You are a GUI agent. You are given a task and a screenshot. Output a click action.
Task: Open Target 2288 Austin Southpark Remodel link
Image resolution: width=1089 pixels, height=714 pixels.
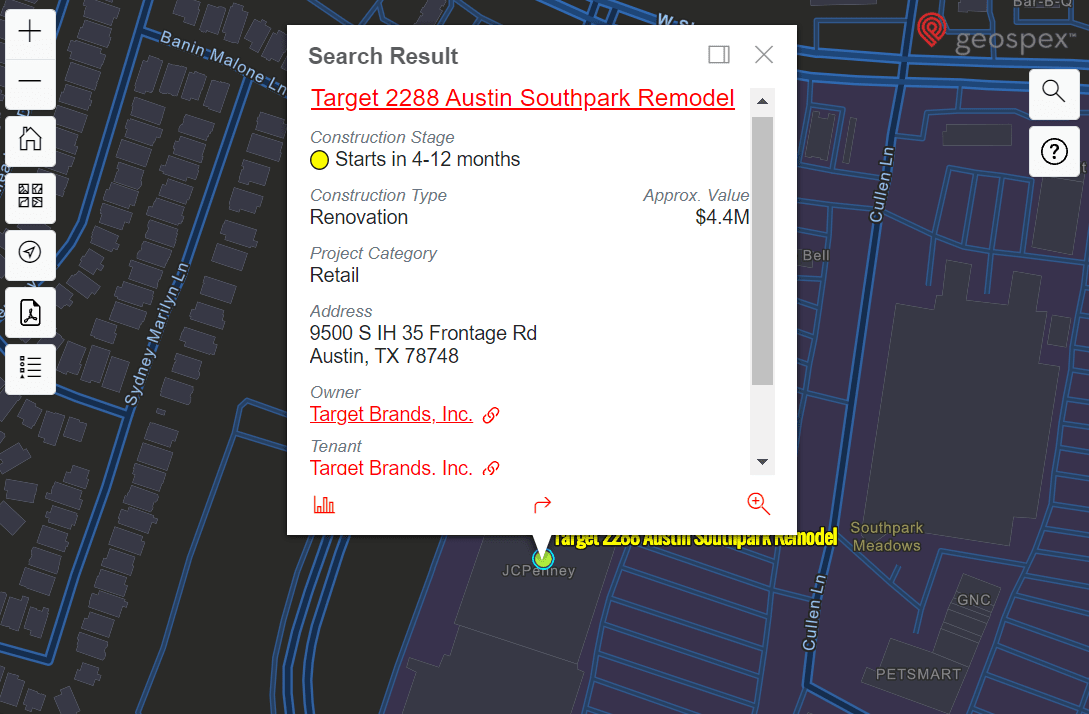tap(522, 98)
